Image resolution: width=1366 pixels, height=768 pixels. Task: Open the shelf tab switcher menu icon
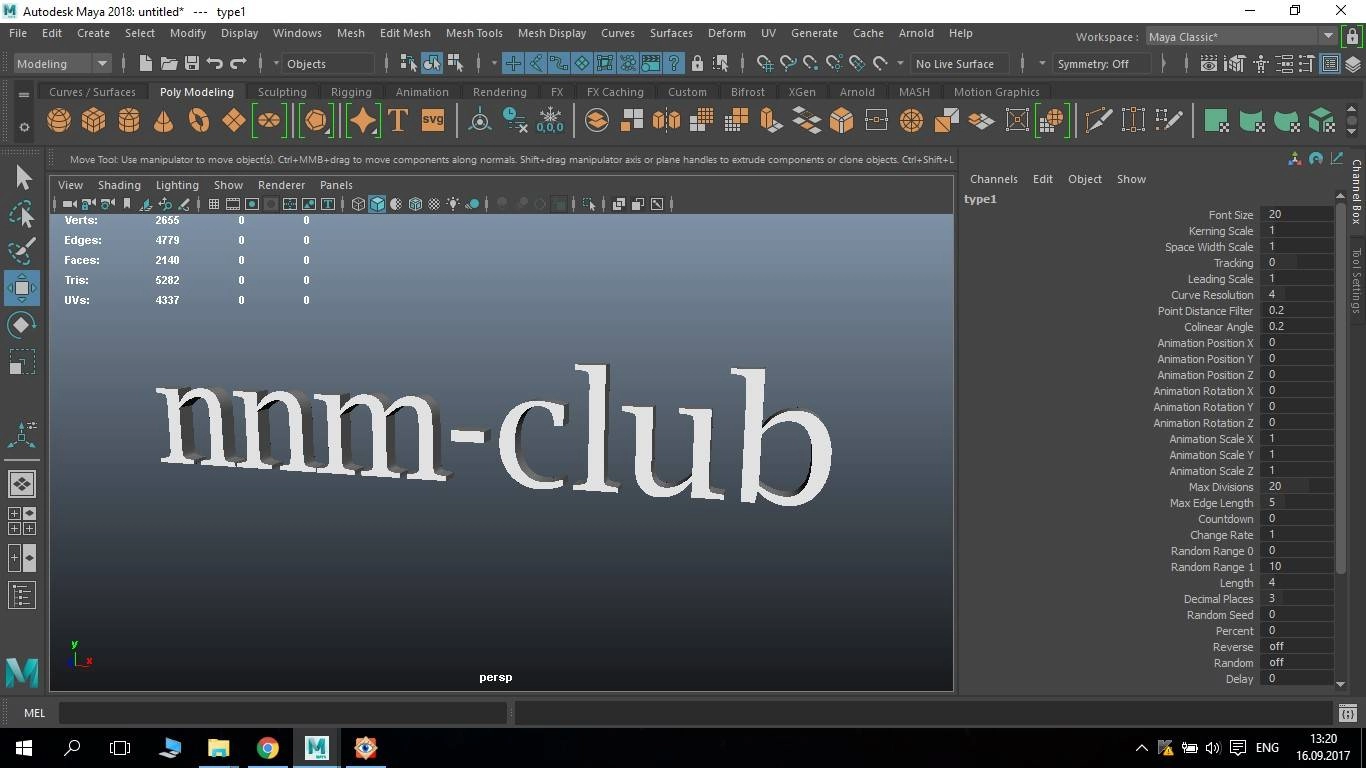[24, 95]
